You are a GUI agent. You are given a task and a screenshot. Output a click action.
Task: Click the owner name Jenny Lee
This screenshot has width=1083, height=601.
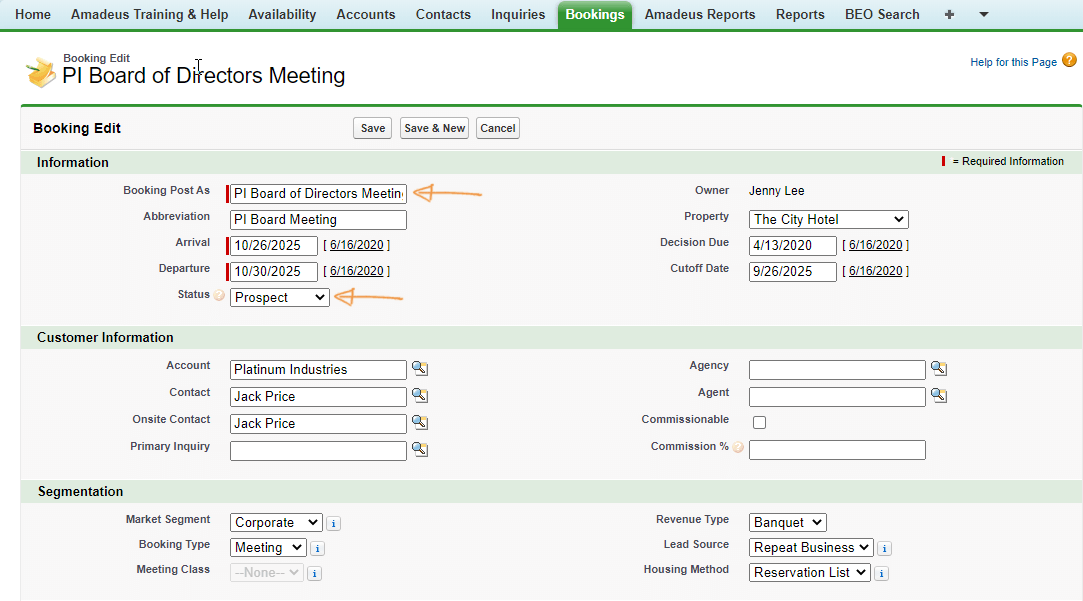click(776, 191)
